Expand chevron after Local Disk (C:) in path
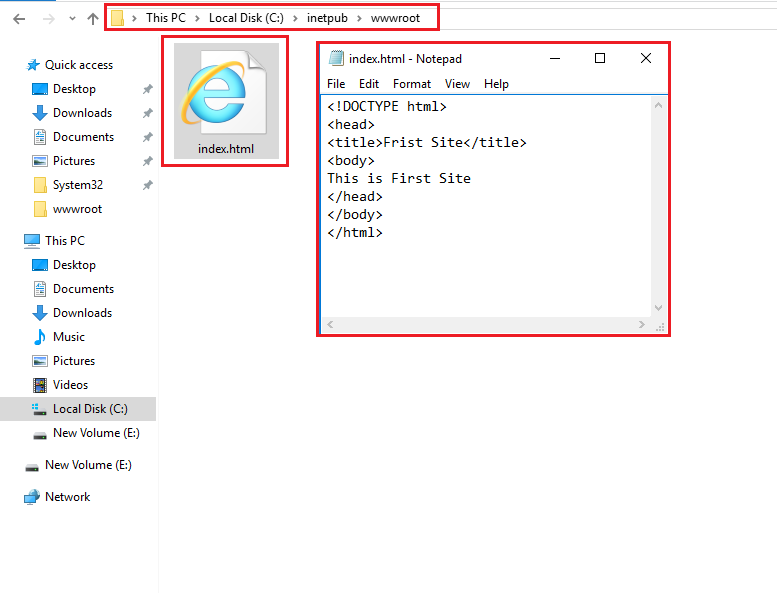777x593 pixels. [295, 18]
